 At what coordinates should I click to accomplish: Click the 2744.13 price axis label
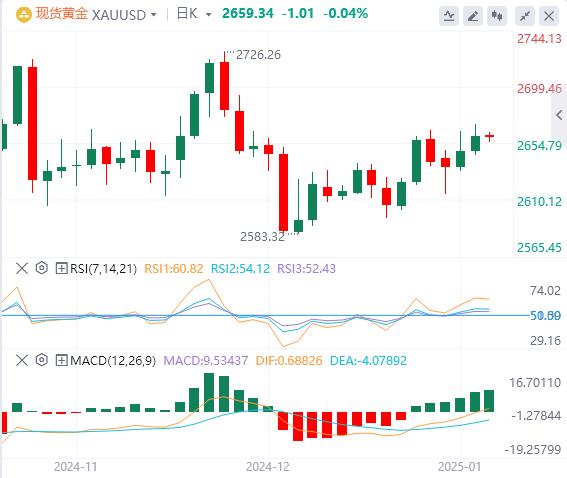tap(539, 39)
